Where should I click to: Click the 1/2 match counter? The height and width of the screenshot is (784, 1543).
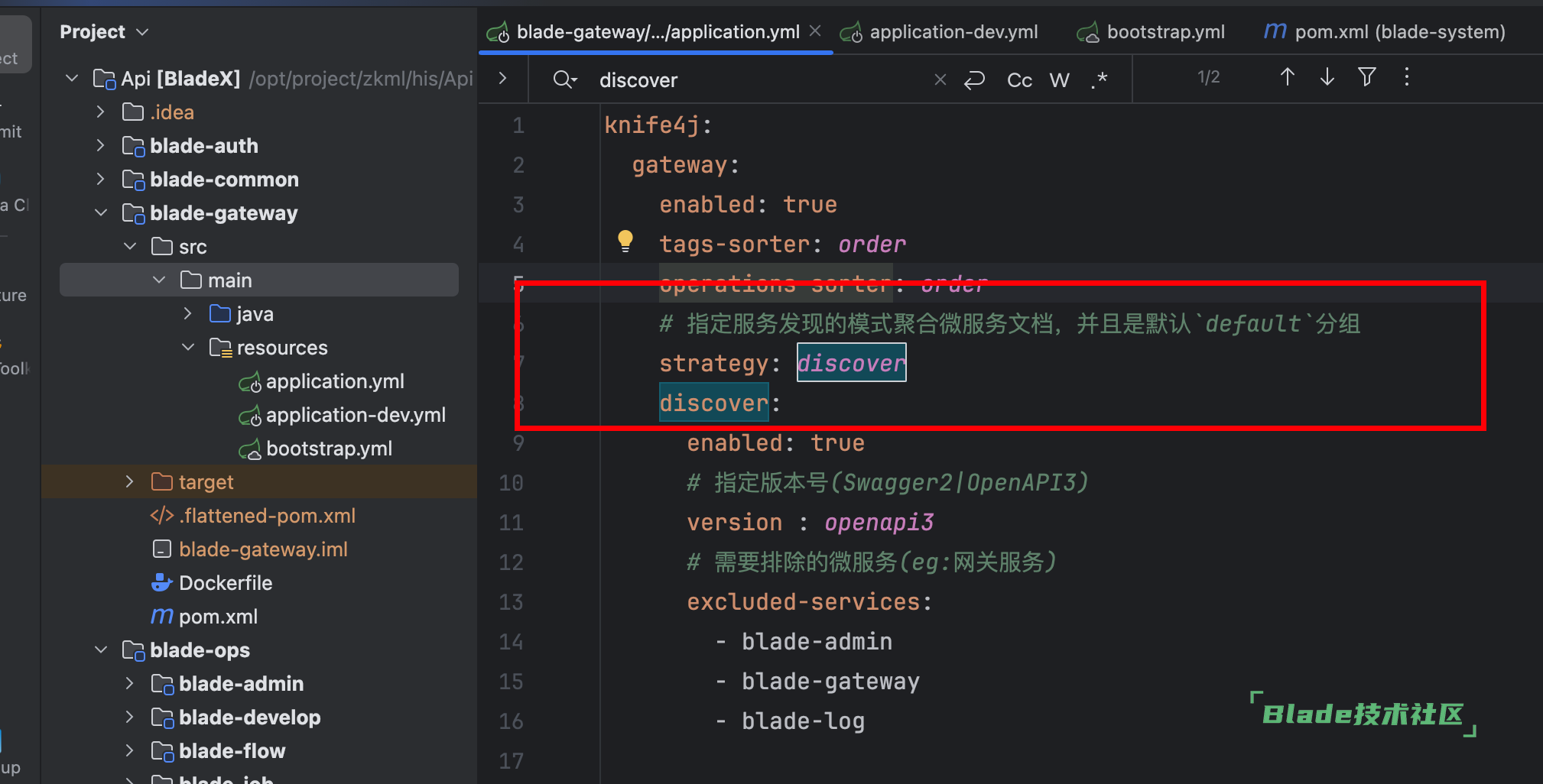coord(1209,77)
